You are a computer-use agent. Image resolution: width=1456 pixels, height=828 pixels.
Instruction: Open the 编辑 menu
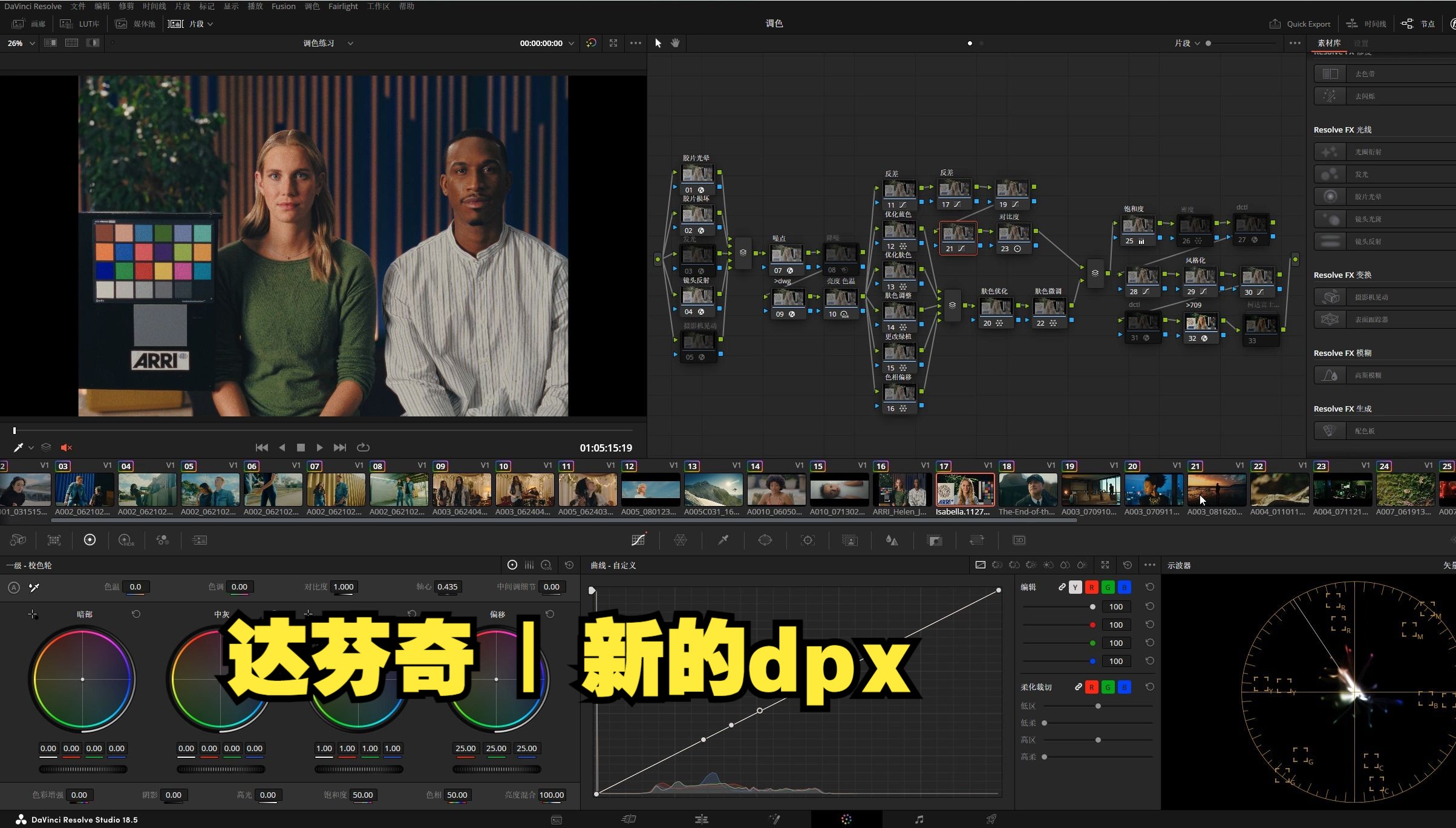(102, 6)
